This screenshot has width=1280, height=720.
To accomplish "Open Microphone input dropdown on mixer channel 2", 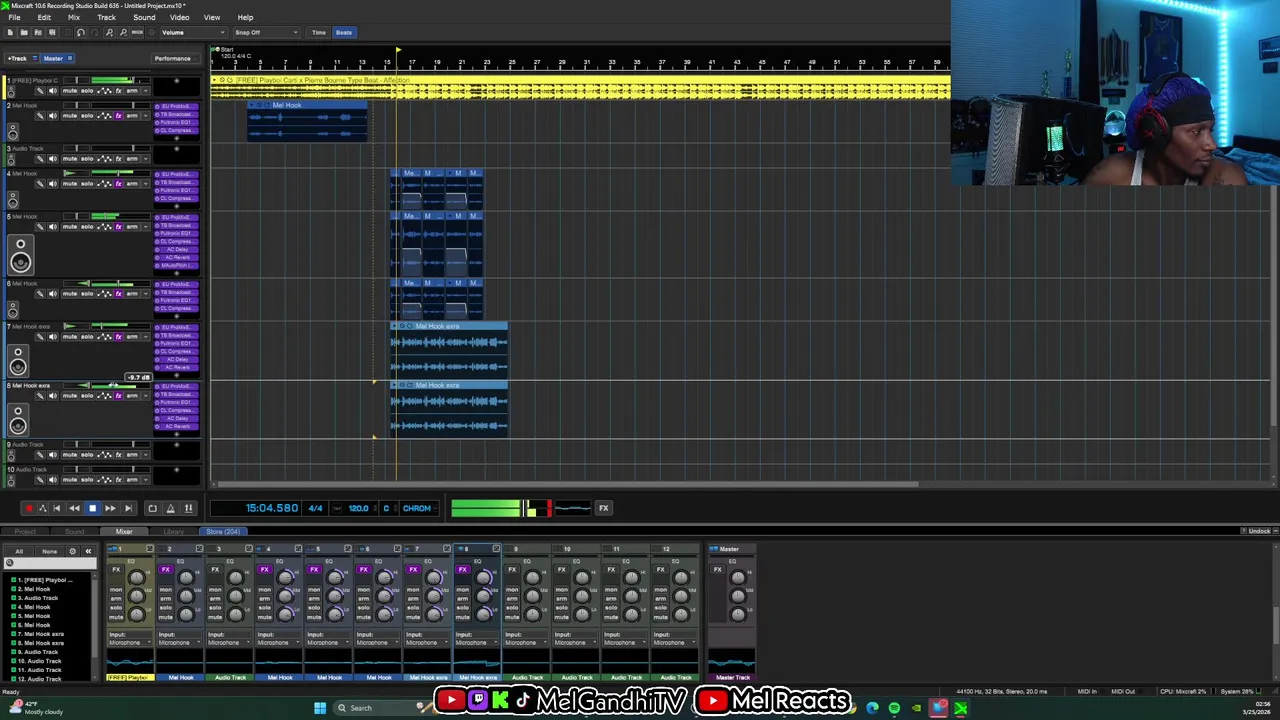I will pyautogui.click(x=180, y=642).
